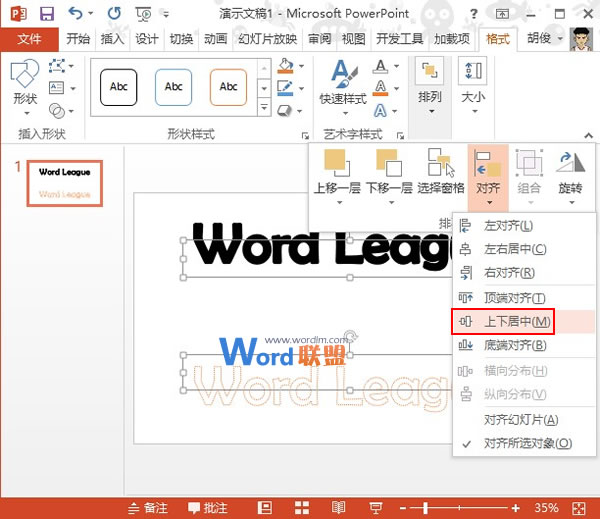The image size is (600, 519).
Task: Expand the shape styles gallery More arrow
Action: coord(264,108)
